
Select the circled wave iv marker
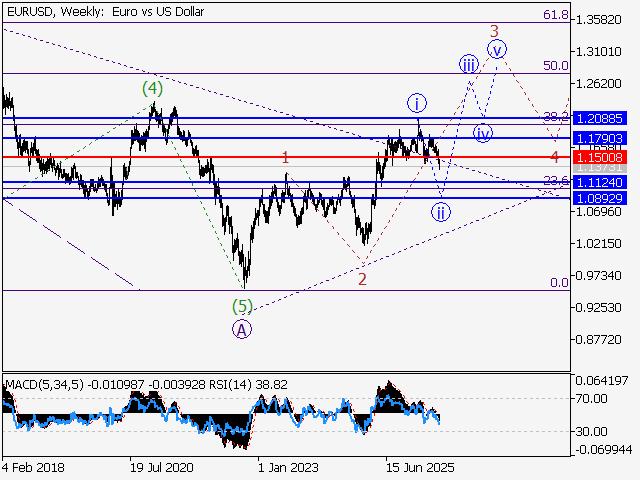(483, 133)
